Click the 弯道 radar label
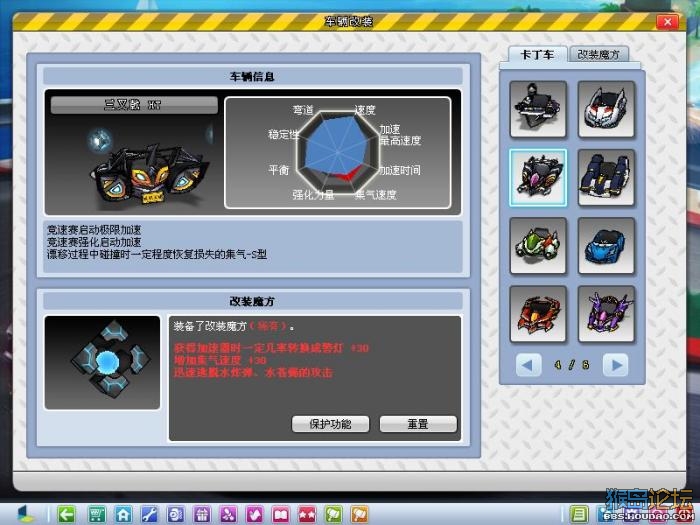 (303, 110)
